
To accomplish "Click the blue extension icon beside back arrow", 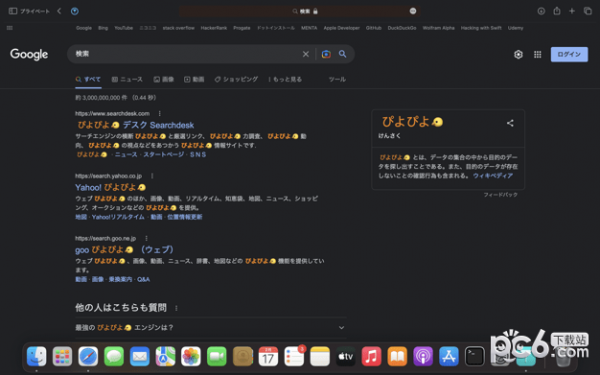I will [x=75, y=11].
